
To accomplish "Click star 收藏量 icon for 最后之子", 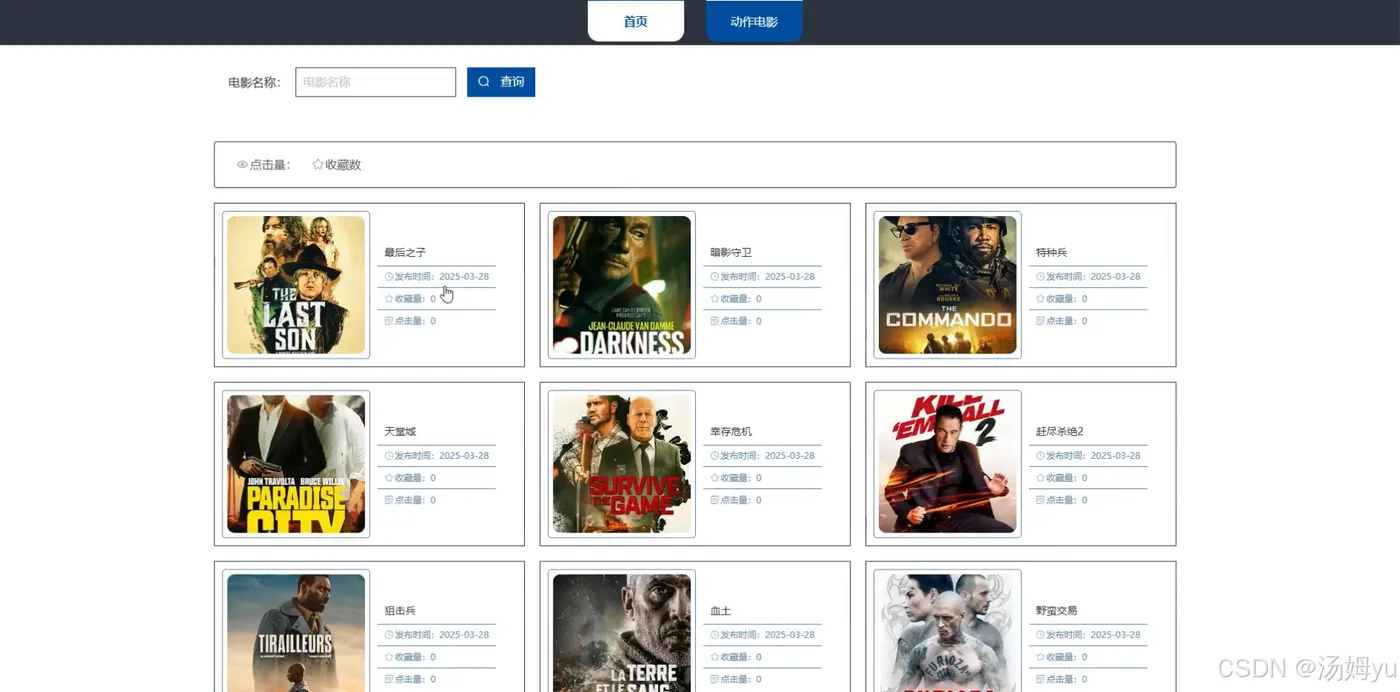I will point(389,299).
